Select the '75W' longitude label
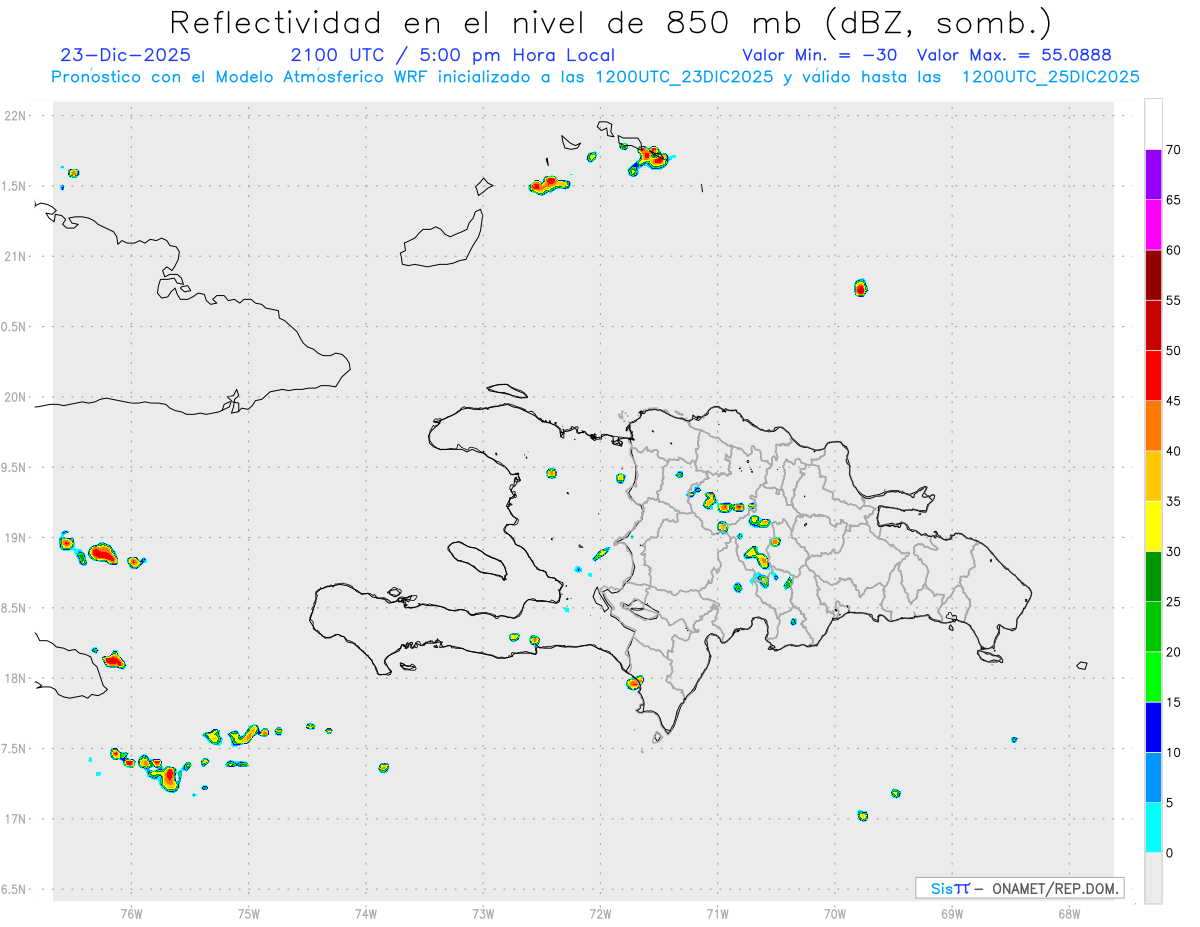The image size is (1200, 927). coord(249,913)
